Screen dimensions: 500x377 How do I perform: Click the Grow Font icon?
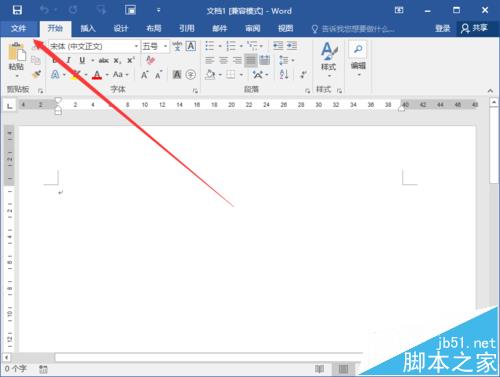[x=145, y=75]
